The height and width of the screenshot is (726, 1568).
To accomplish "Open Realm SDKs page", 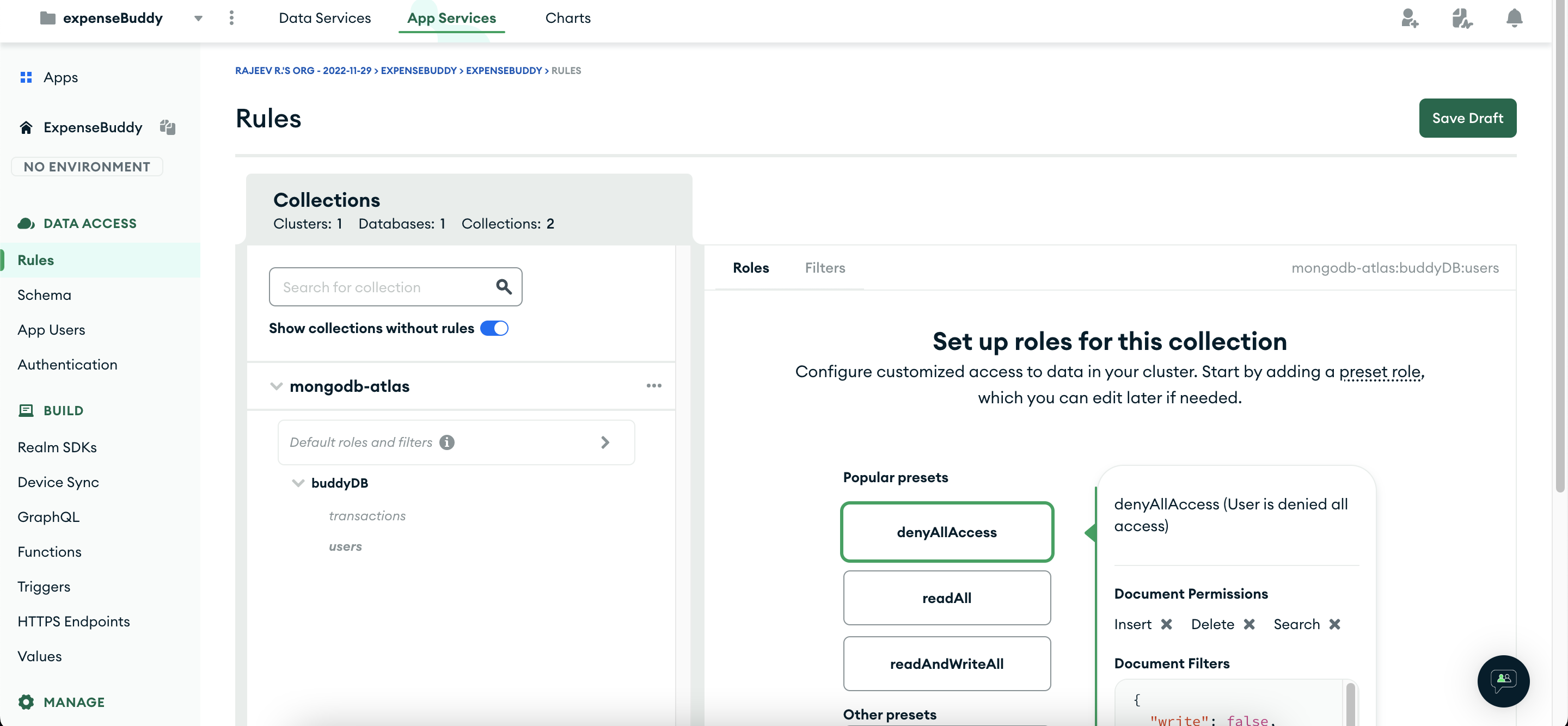I will point(57,447).
